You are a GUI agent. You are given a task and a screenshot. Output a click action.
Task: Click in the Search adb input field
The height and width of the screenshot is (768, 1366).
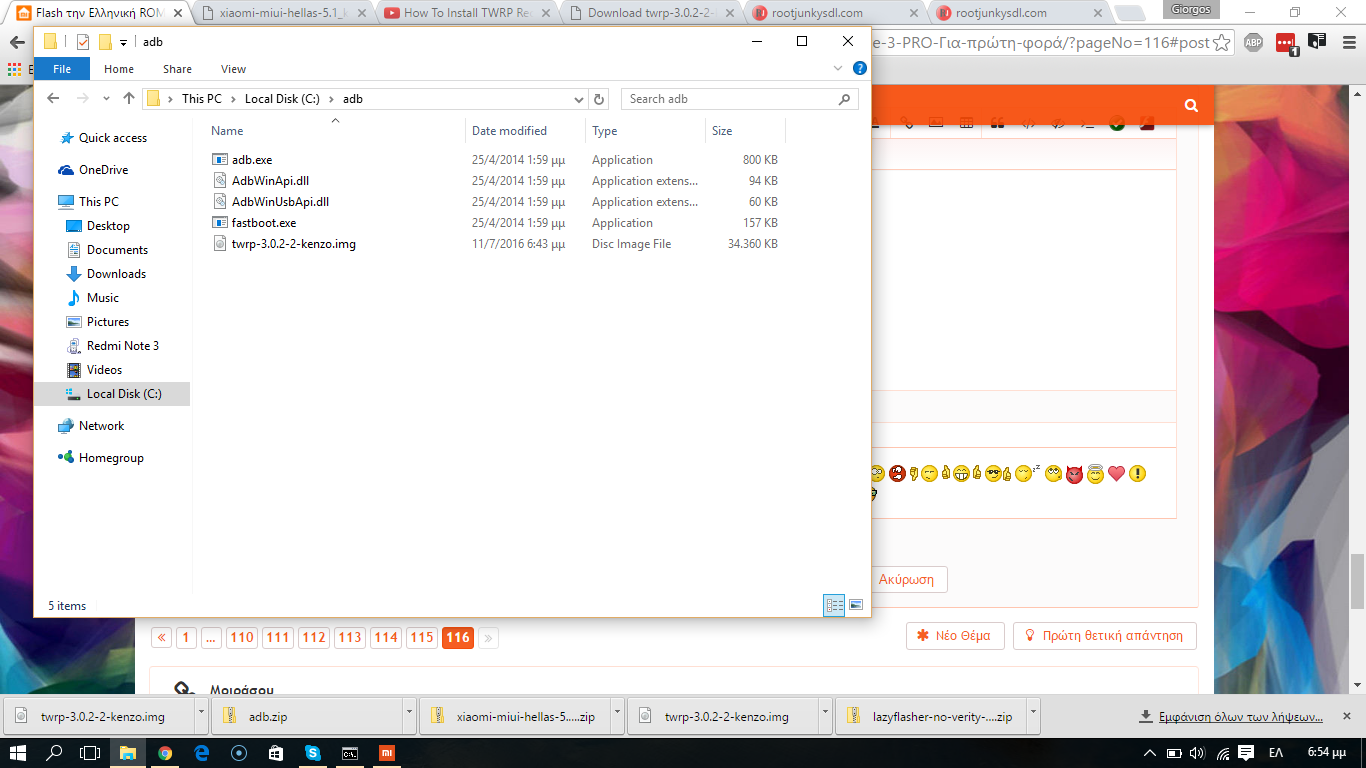click(728, 99)
